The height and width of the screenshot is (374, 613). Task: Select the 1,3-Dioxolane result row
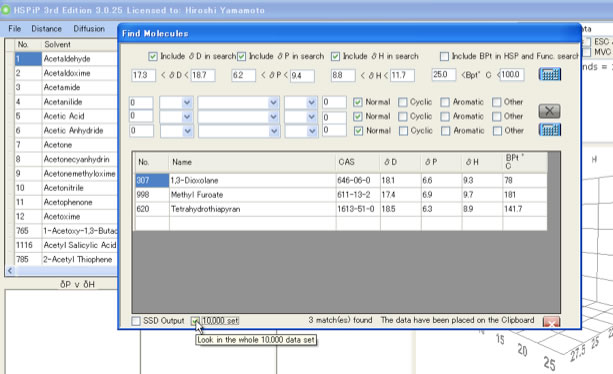[341, 180]
